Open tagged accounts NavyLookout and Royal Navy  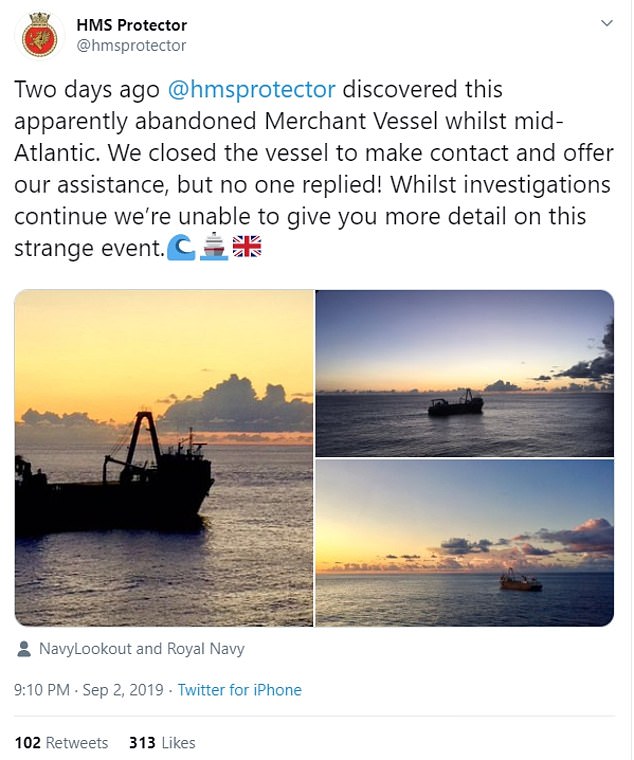141,649
